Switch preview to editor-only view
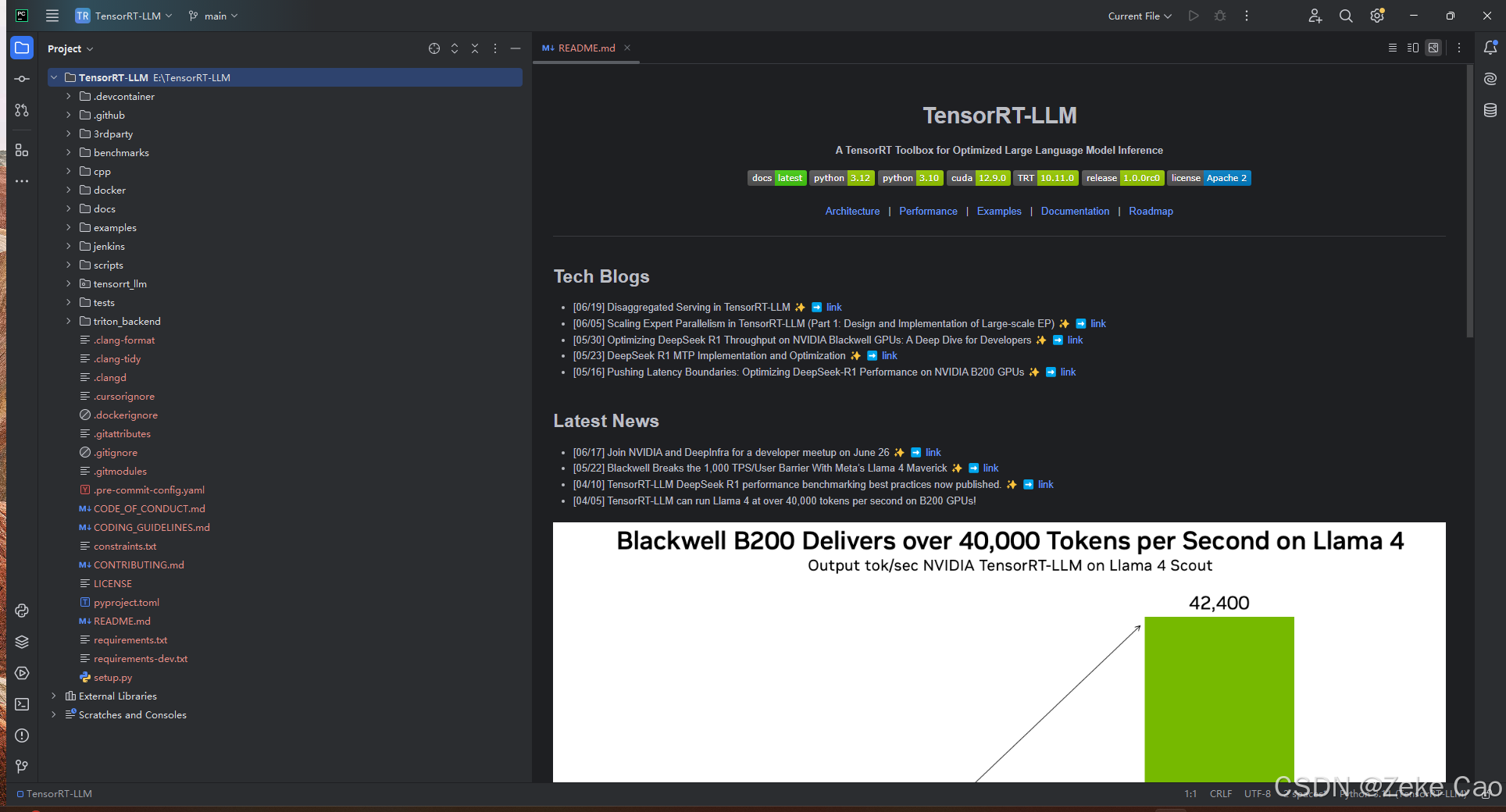This screenshot has height=812, width=1506. tap(1393, 48)
